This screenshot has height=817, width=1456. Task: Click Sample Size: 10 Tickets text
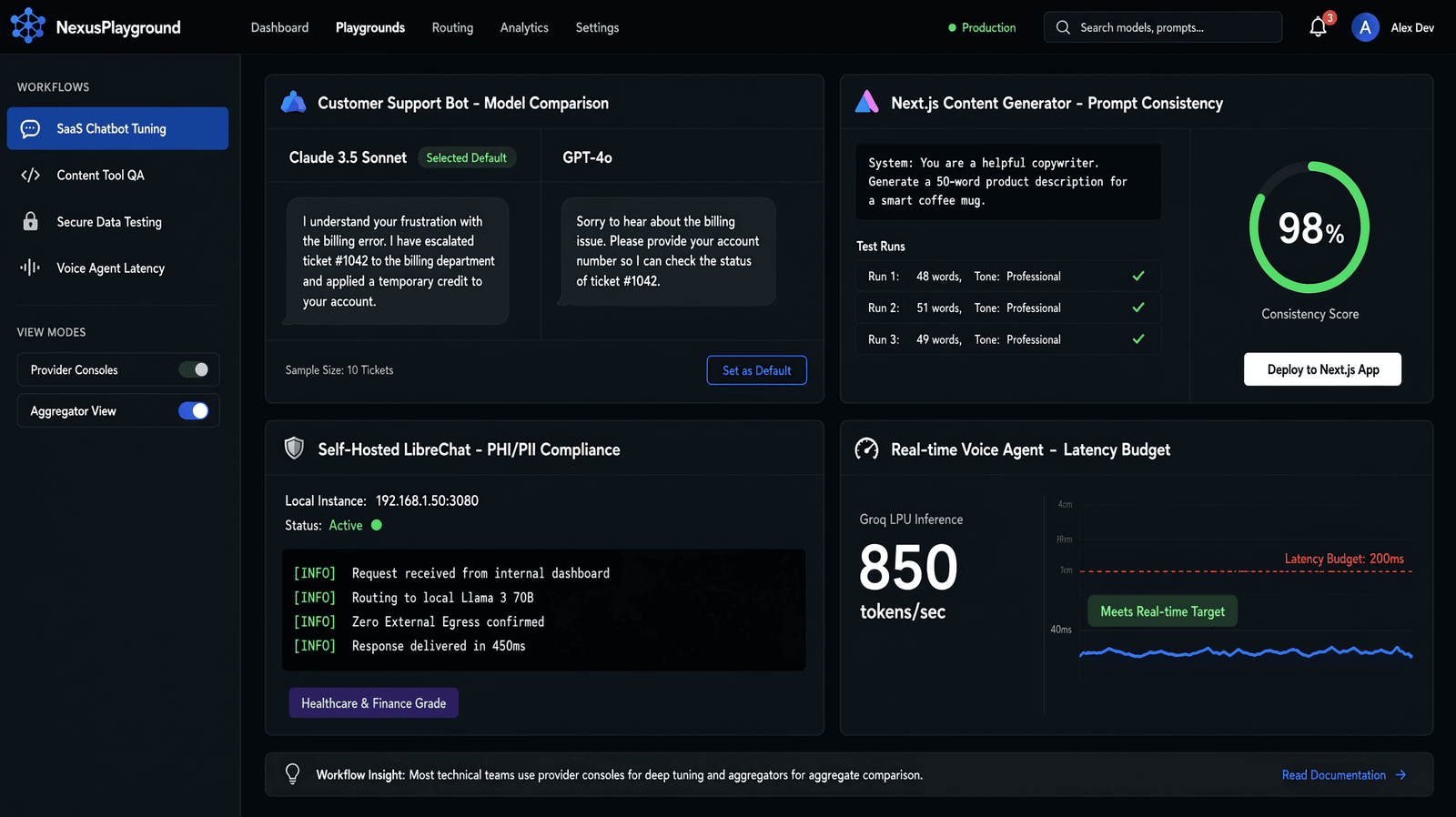pos(339,370)
